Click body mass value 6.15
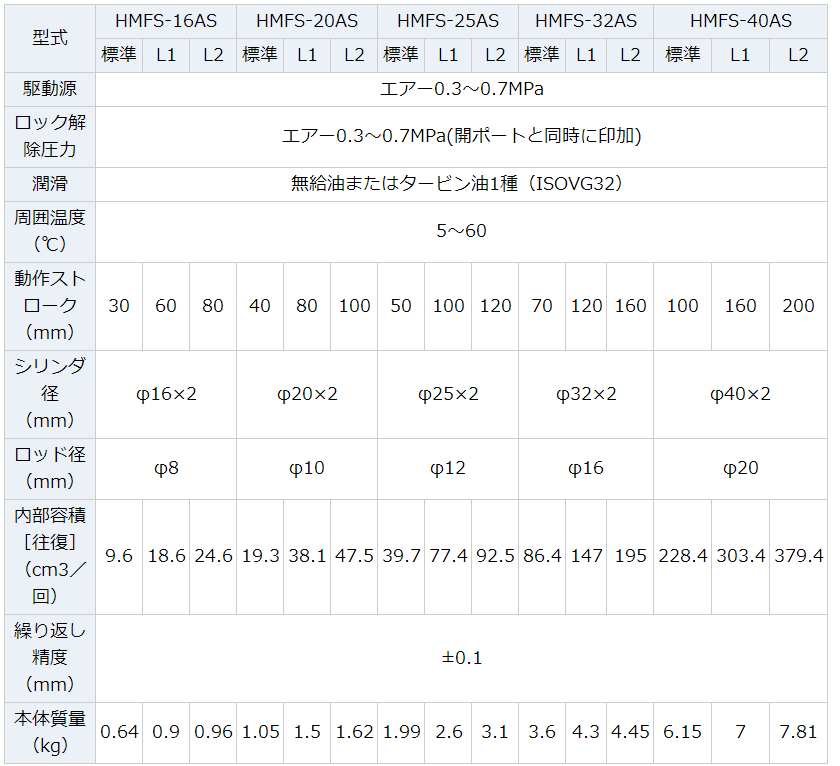840x766 pixels. (682, 733)
